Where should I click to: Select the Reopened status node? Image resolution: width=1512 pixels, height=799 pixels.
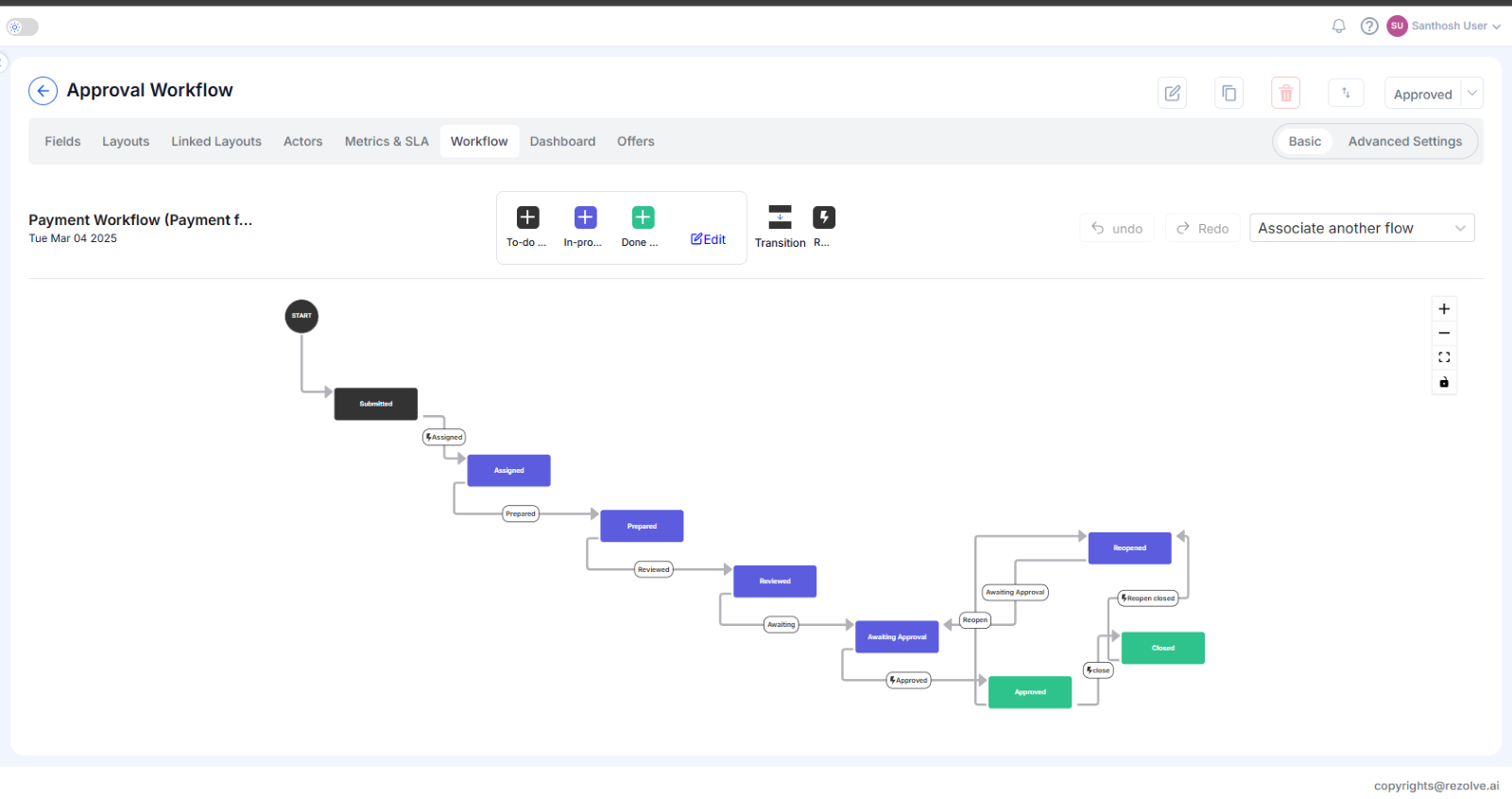pyautogui.click(x=1129, y=548)
